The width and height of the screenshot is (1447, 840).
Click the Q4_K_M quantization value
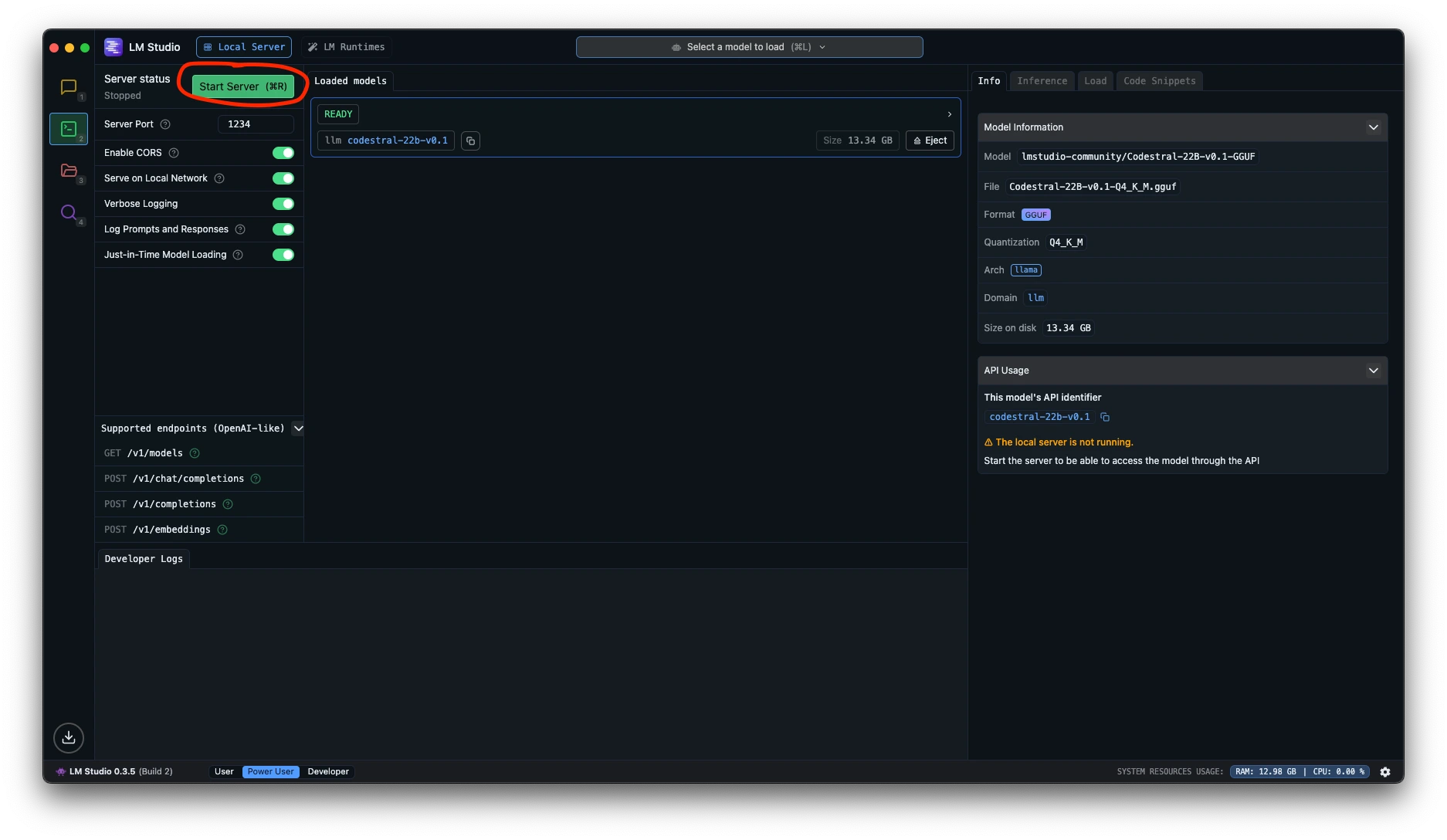pos(1066,242)
